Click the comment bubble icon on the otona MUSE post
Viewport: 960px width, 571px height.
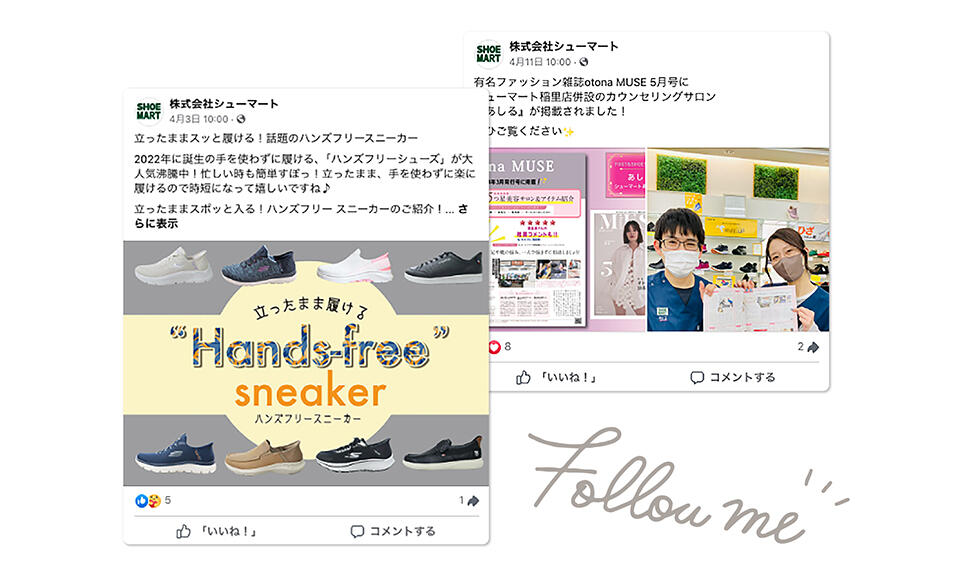(x=697, y=378)
